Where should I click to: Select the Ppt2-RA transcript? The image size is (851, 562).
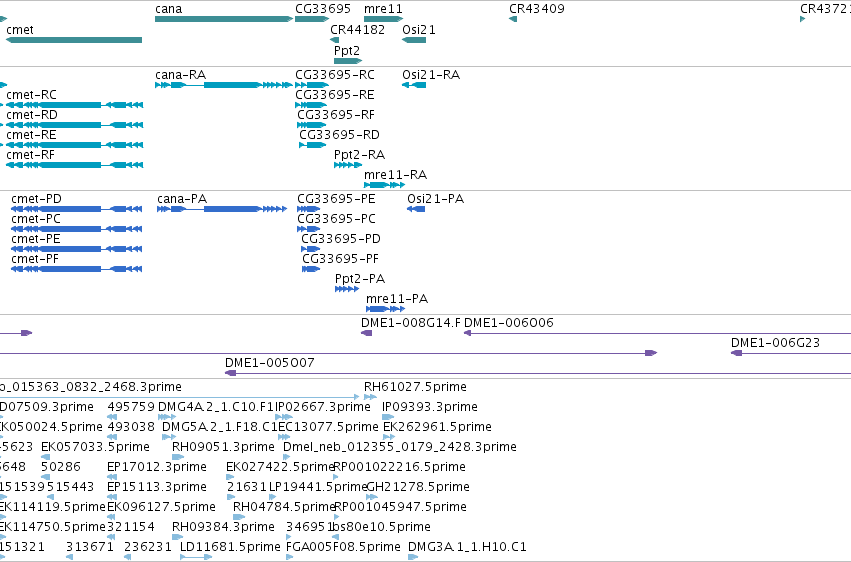[348, 165]
